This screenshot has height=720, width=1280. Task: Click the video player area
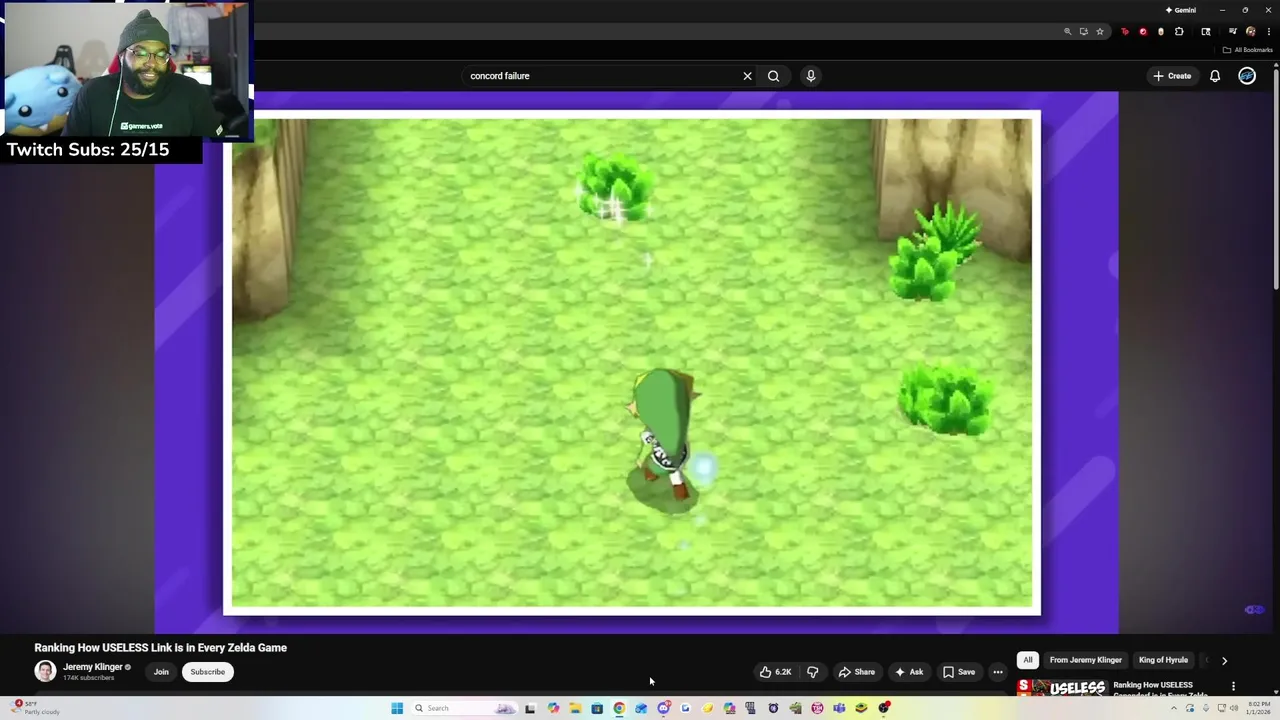[x=636, y=362]
